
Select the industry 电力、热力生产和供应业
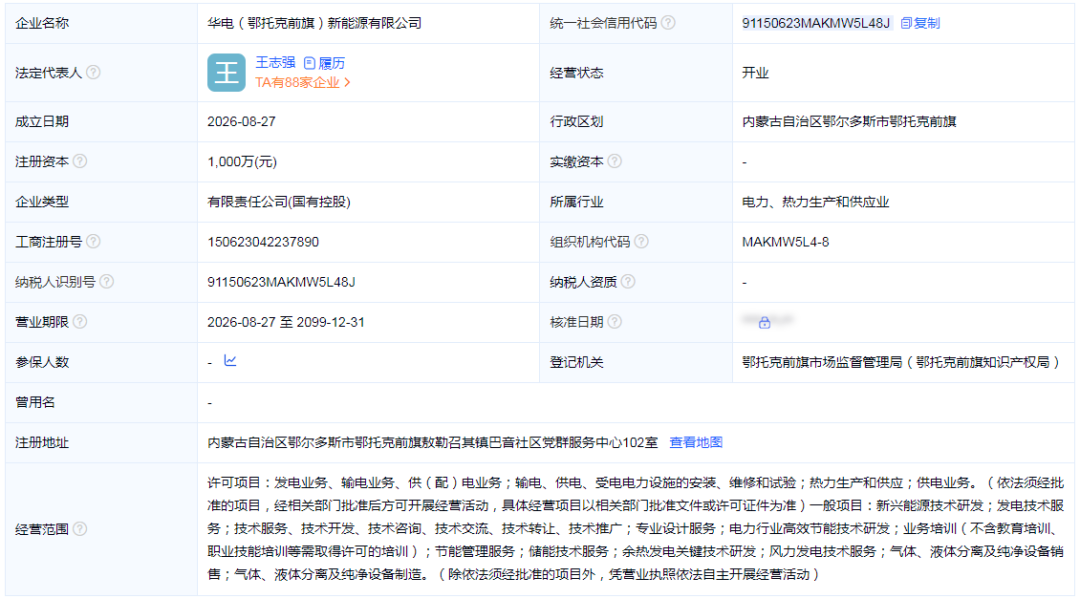tap(816, 202)
